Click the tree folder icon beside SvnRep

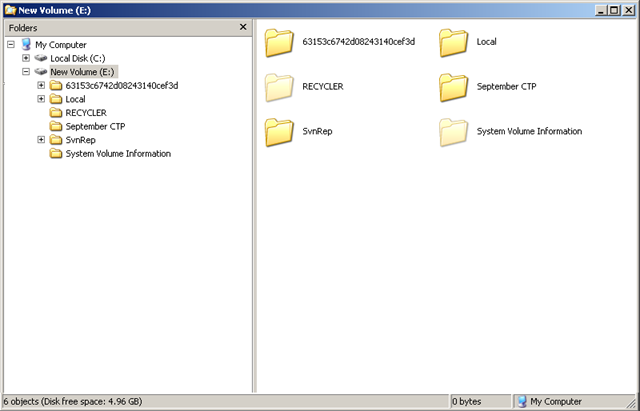pyautogui.click(x=56, y=140)
